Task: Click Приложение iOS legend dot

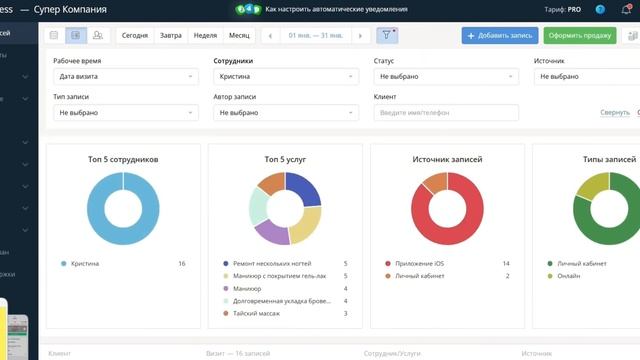Action: coord(388,264)
